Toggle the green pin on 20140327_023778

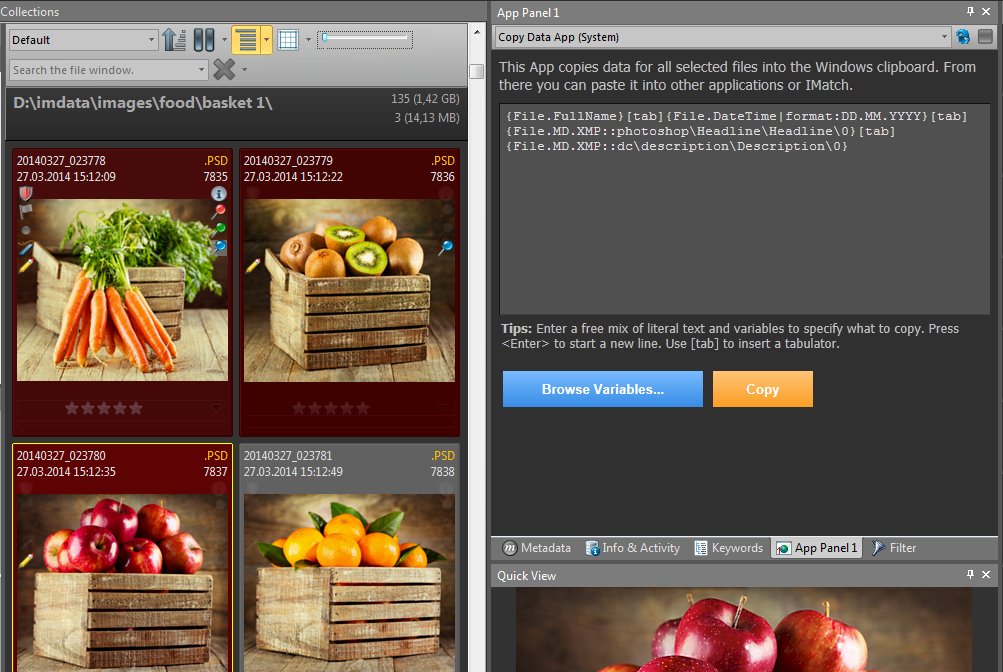[219, 228]
